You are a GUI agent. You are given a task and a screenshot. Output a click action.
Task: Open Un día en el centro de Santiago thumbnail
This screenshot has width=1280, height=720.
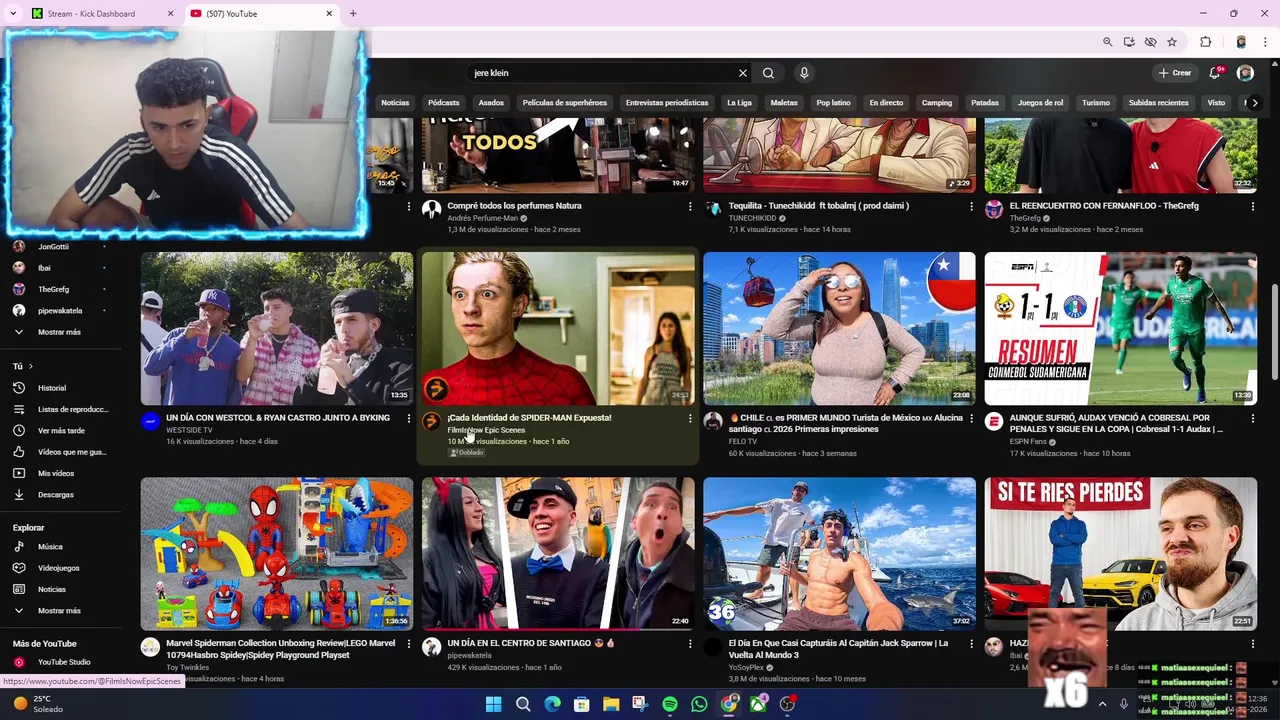[x=558, y=553]
